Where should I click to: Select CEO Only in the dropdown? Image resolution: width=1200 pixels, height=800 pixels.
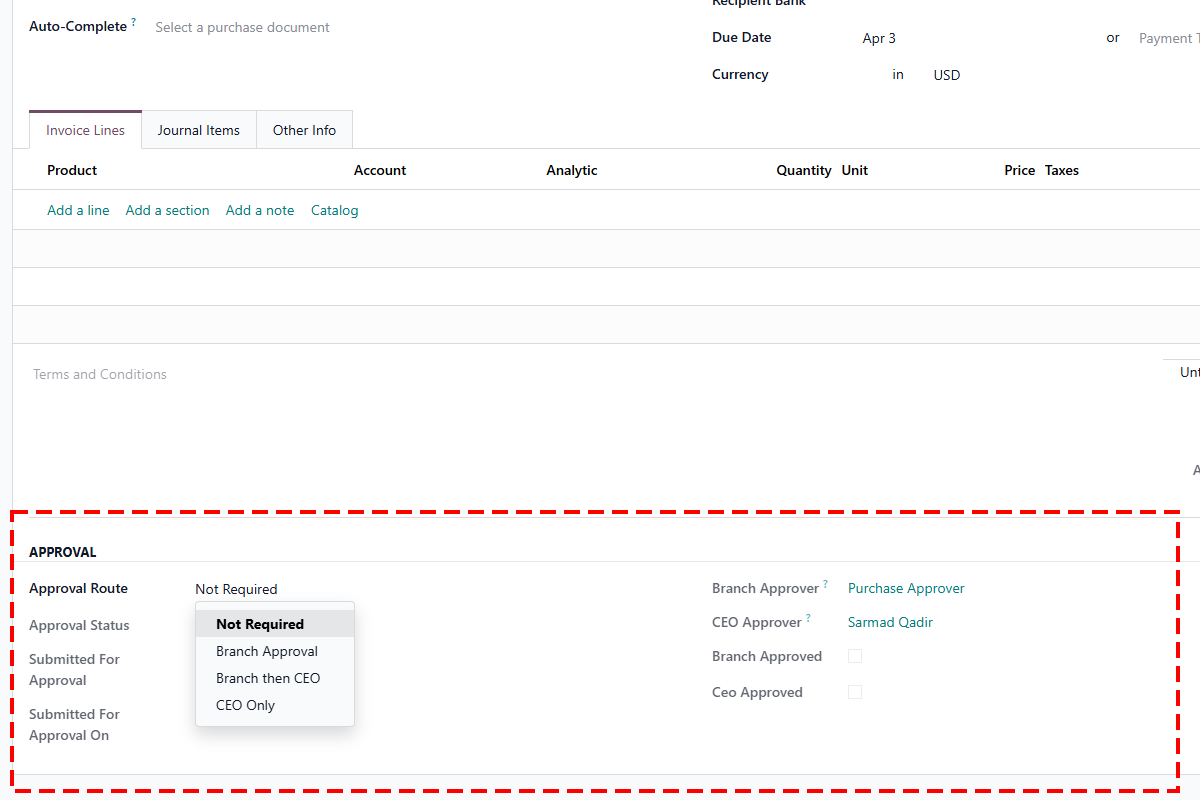245,705
